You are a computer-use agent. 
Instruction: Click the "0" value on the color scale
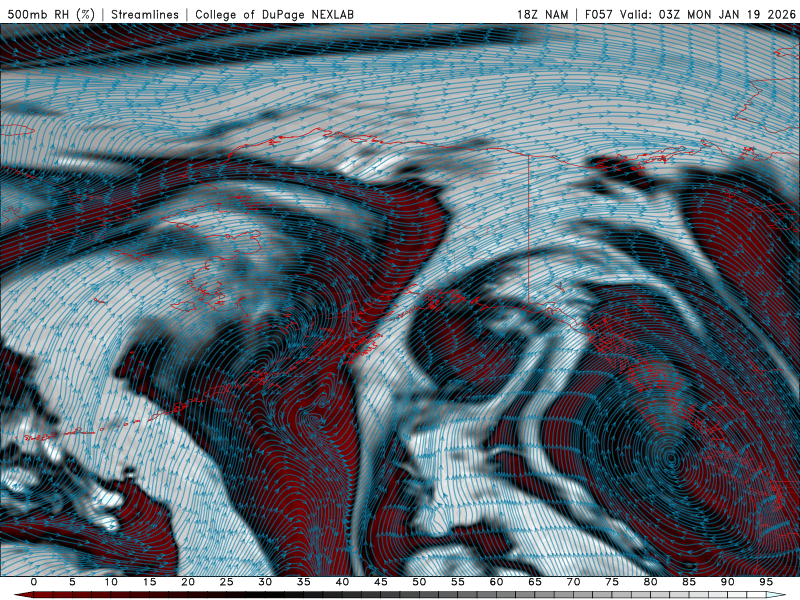pos(34,582)
